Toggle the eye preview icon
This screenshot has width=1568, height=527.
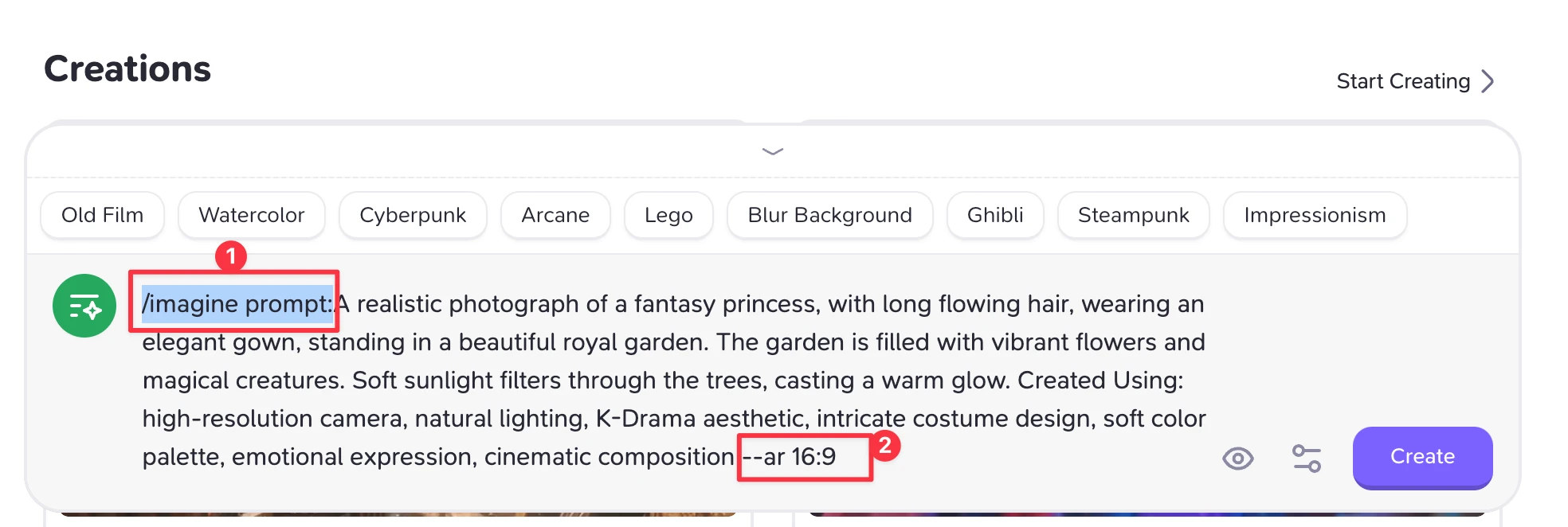pos(1237,459)
